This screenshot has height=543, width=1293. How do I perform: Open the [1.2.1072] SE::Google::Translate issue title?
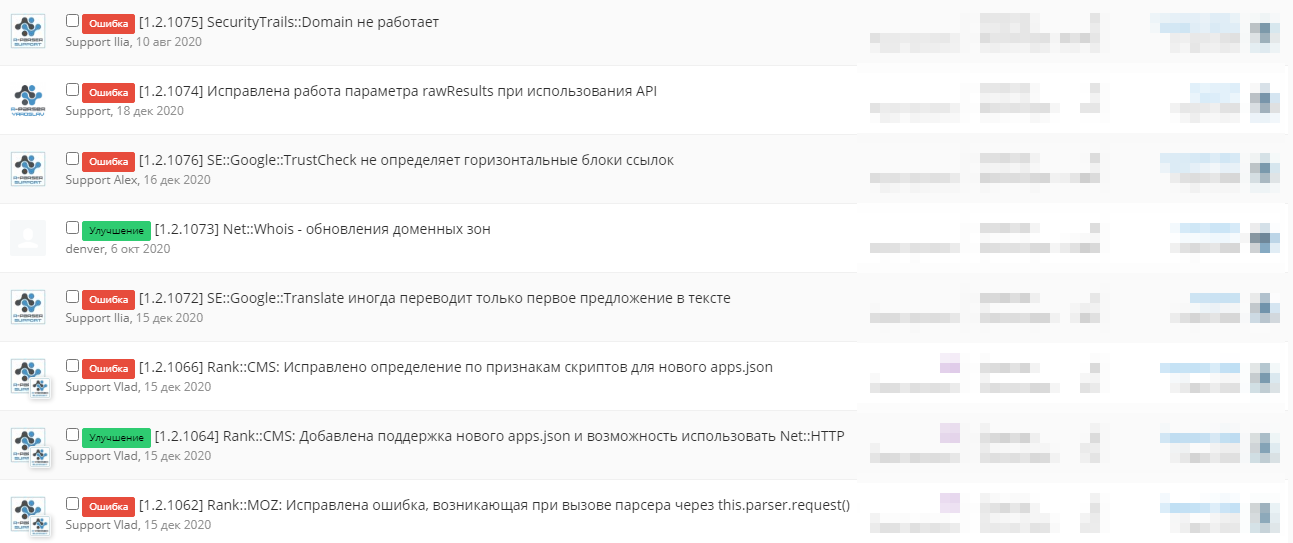click(435, 298)
